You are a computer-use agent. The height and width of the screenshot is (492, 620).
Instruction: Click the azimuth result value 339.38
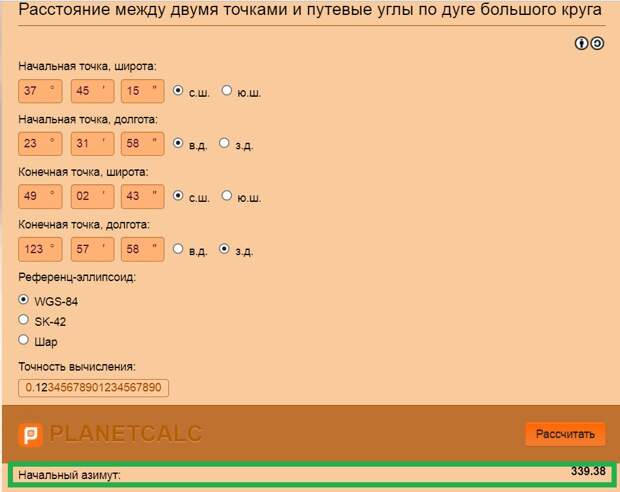[588, 471]
